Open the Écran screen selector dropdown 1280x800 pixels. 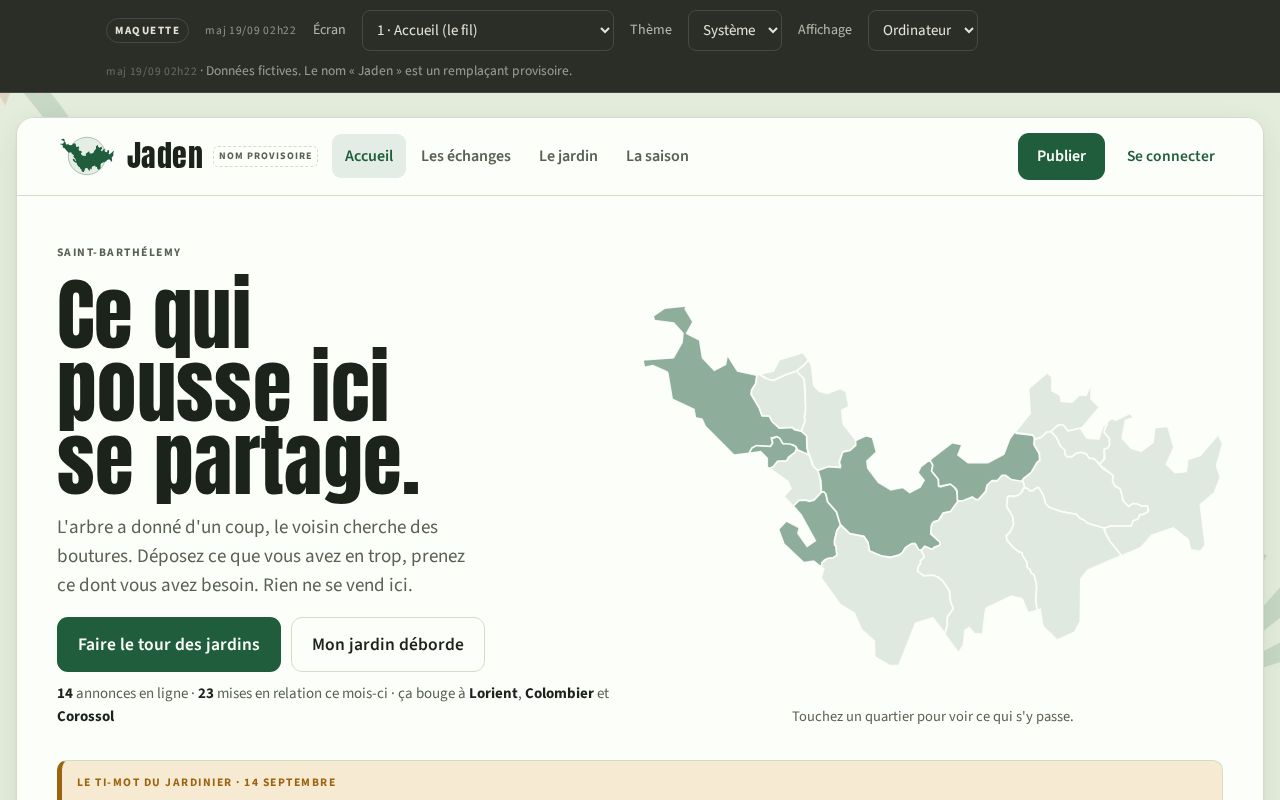tap(488, 30)
